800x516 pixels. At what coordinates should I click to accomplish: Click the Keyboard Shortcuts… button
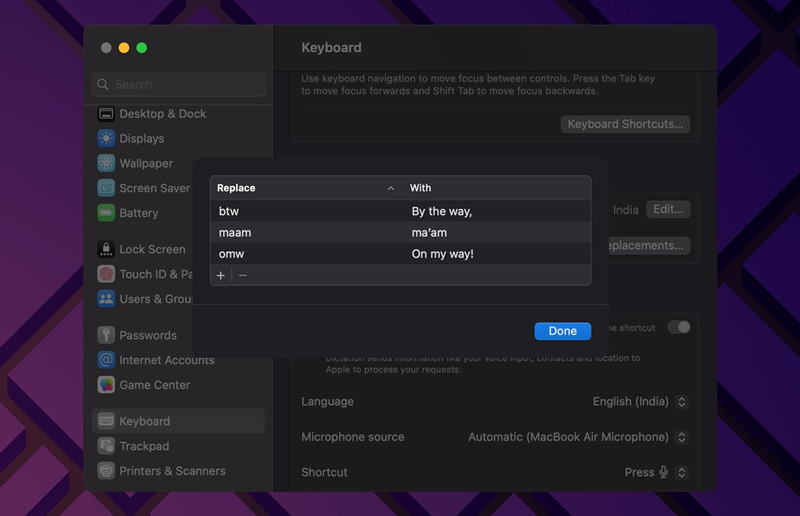[625, 124]
